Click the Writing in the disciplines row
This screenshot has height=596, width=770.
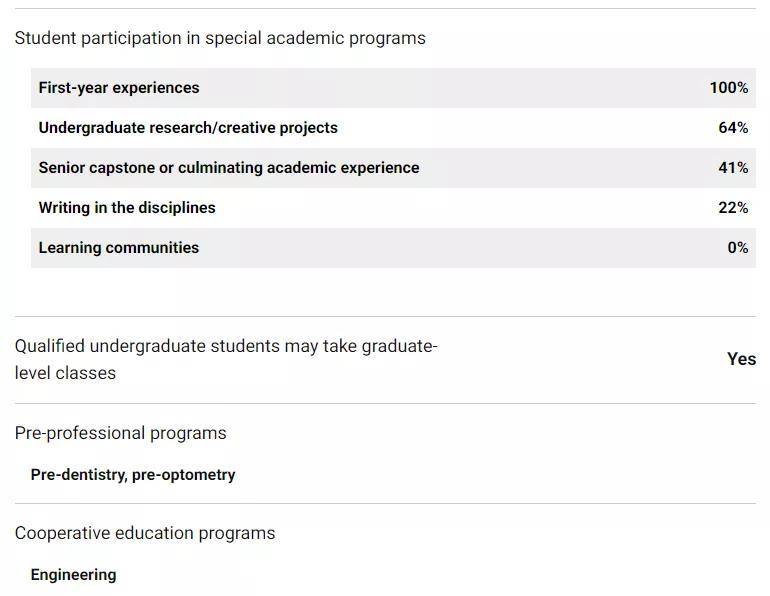tap(393, 208)
